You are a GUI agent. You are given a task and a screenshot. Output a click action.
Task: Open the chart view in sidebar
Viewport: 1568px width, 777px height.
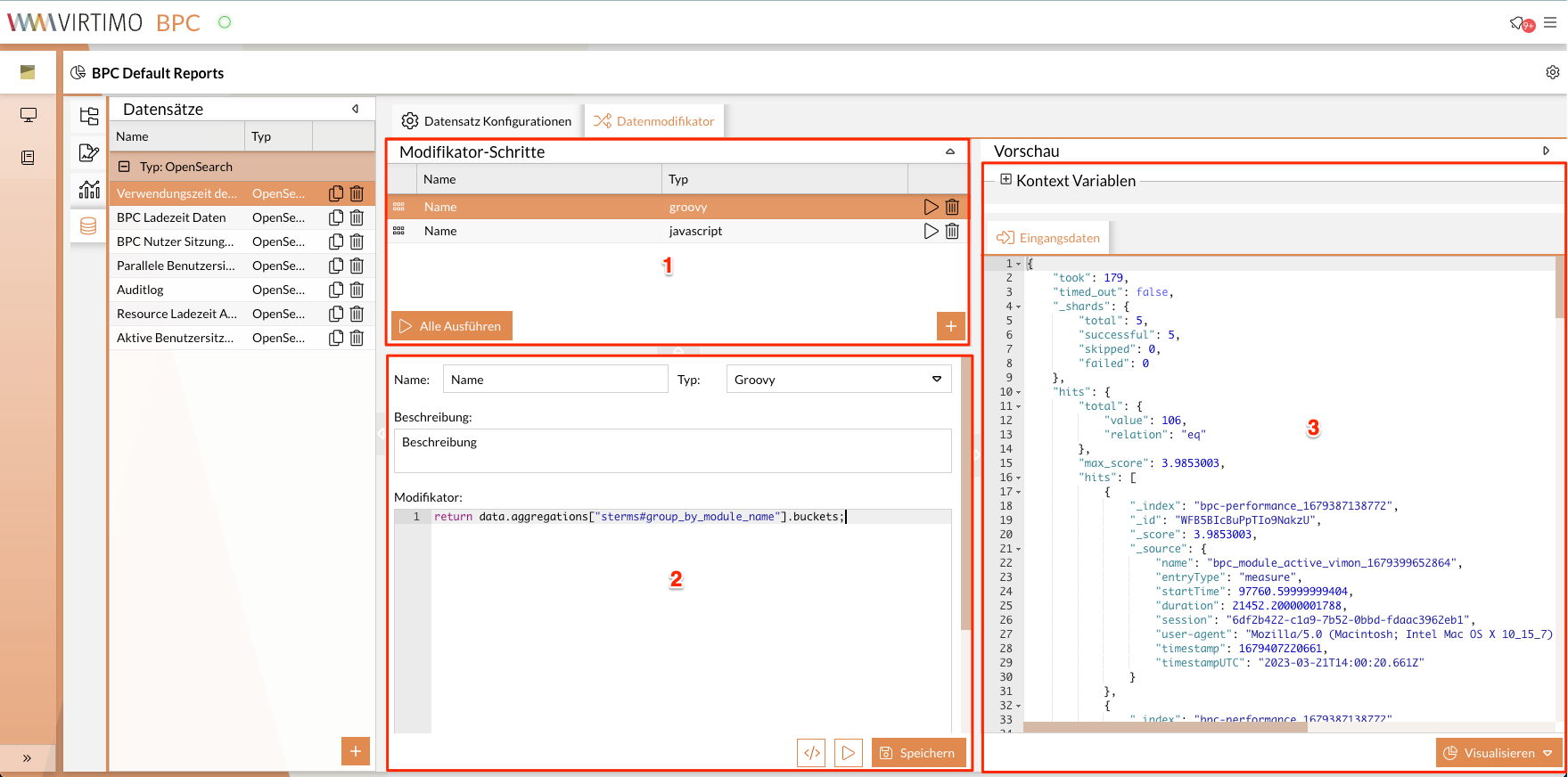pos(88,189)
